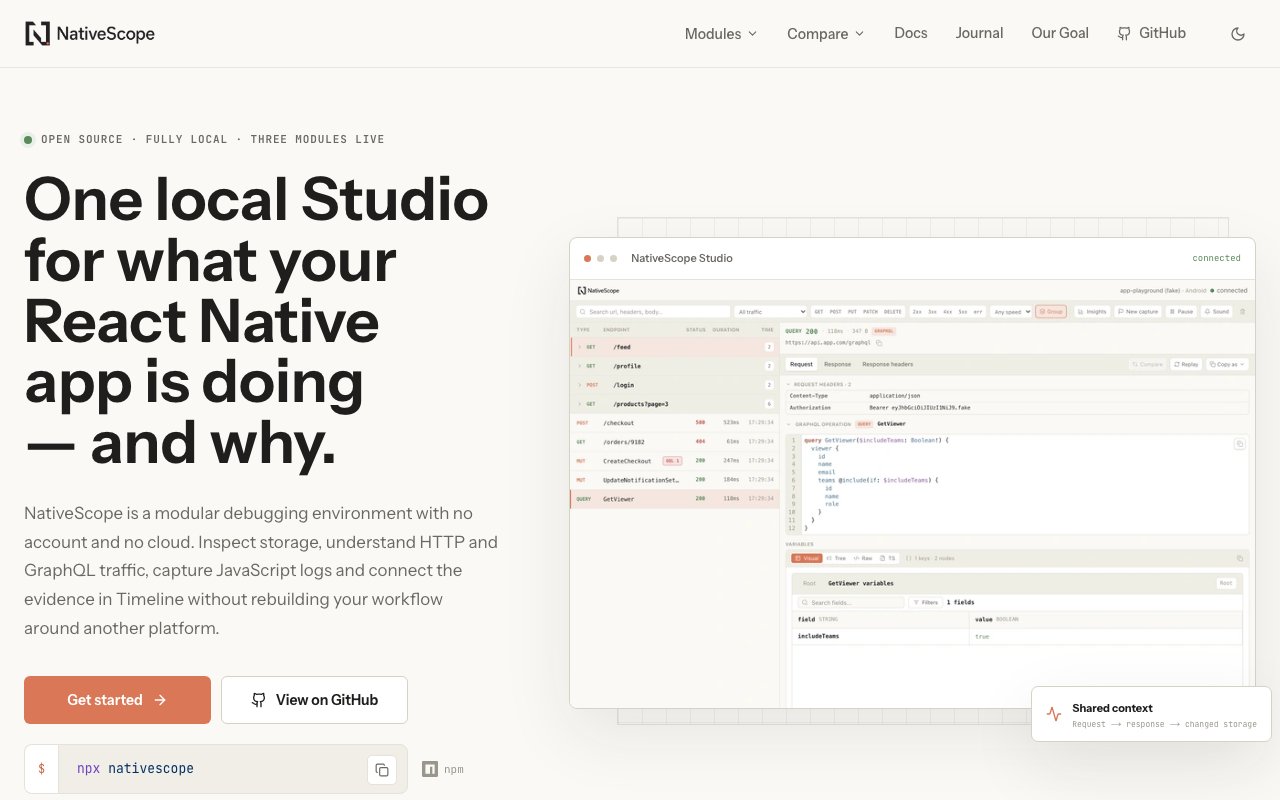The height and width of the screenshot is (800, 1280).
Task: Toggle the Group button in Studio toolbar
Action: tap(1051, 312)
